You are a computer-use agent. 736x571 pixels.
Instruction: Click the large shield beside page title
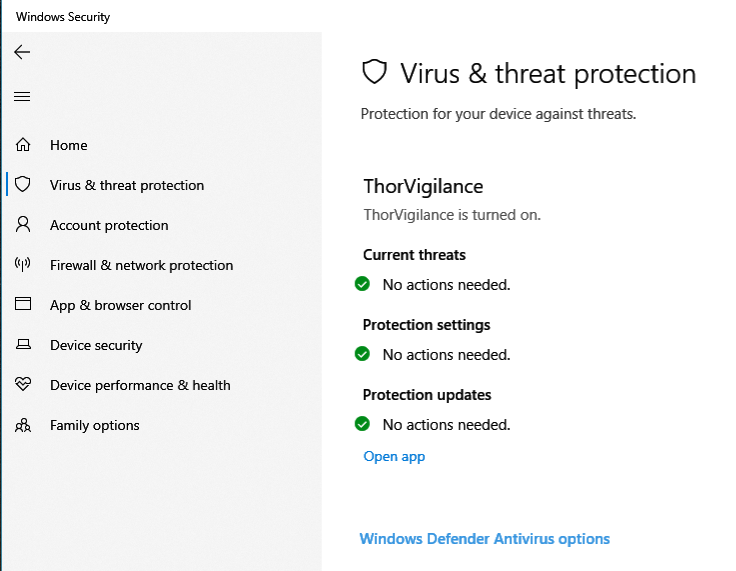tap(374, 73)
